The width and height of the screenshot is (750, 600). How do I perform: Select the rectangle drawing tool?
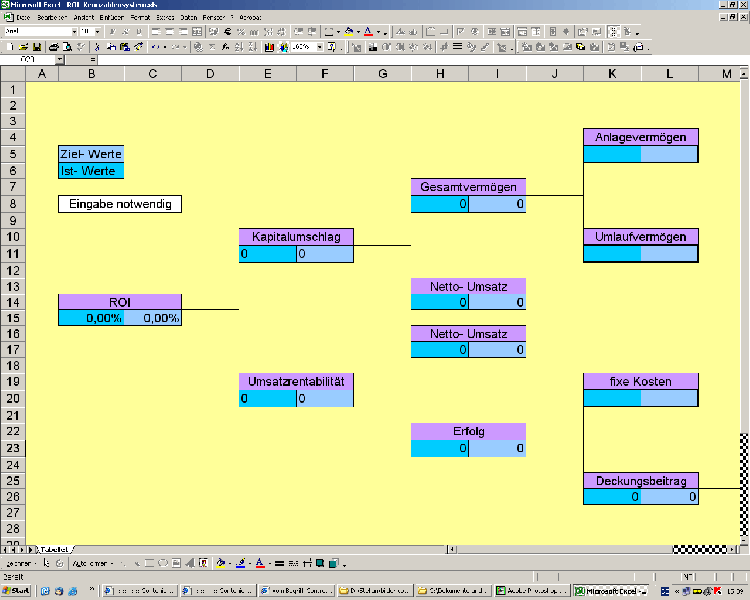click(150, 563)
